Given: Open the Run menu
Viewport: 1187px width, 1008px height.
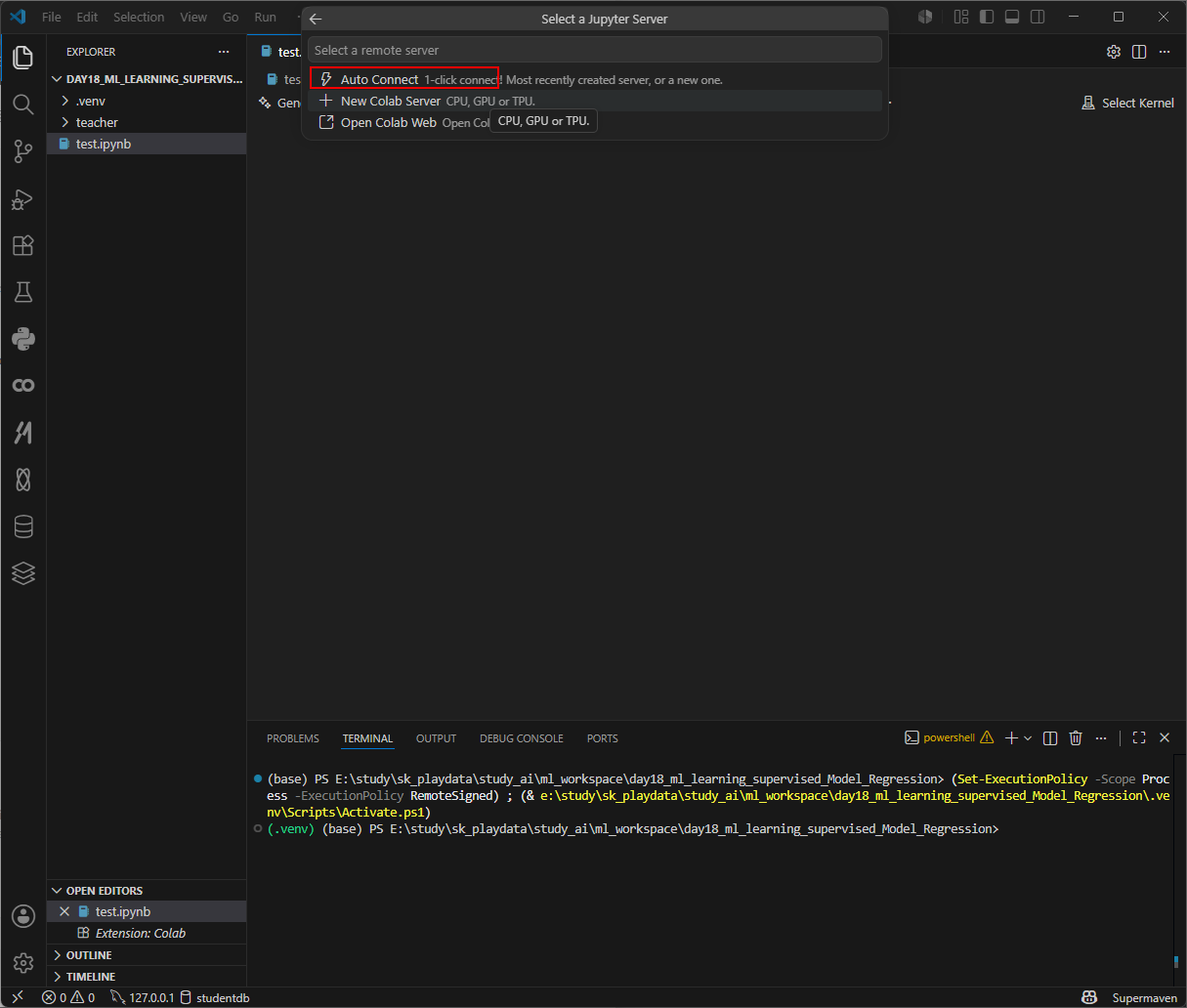Looking at the screenshot, I should pyautogui.click(x=266, y=17).
